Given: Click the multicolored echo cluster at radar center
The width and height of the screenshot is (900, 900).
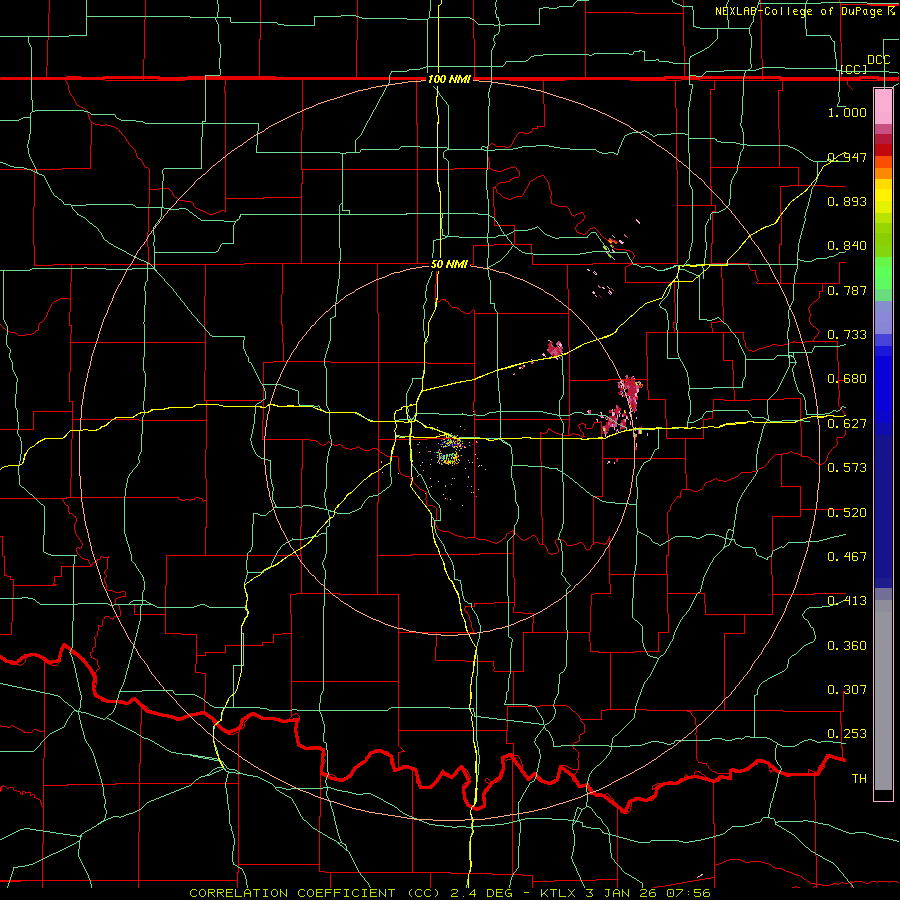Looking at the screenshot, I should pyautogui.click(x=449, y=451).
